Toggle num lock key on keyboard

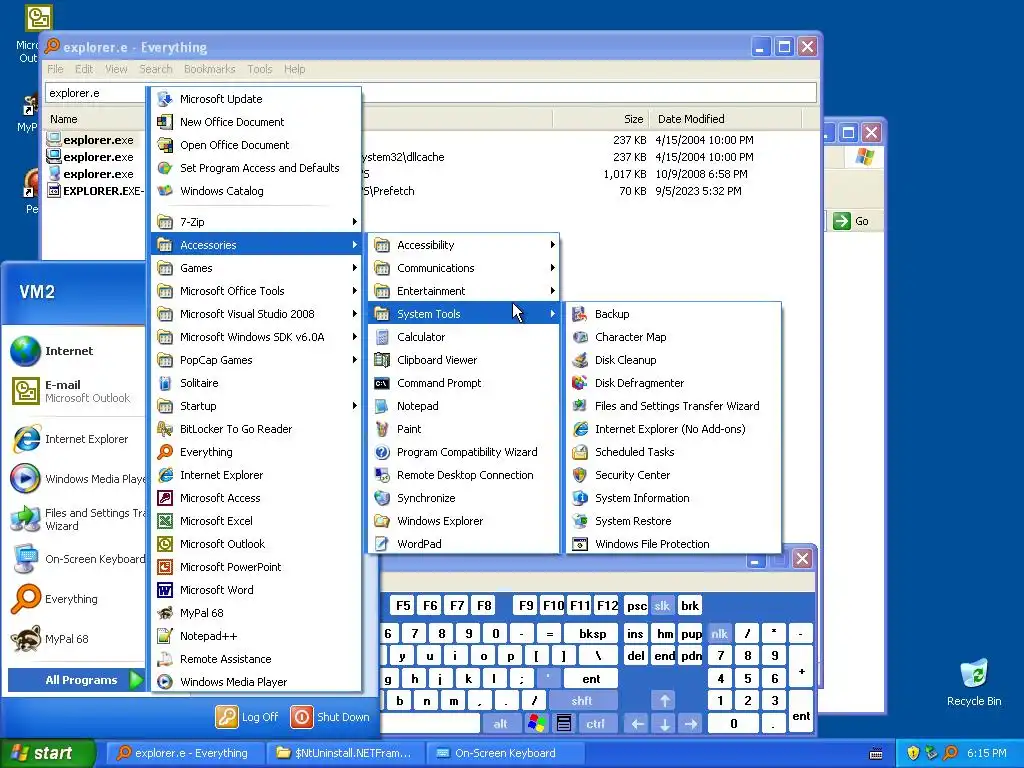[720, 633]
